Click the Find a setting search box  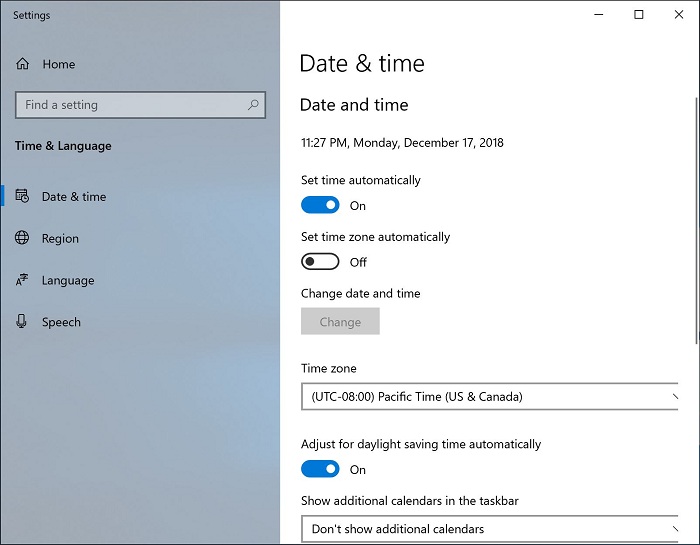[130, 105]
